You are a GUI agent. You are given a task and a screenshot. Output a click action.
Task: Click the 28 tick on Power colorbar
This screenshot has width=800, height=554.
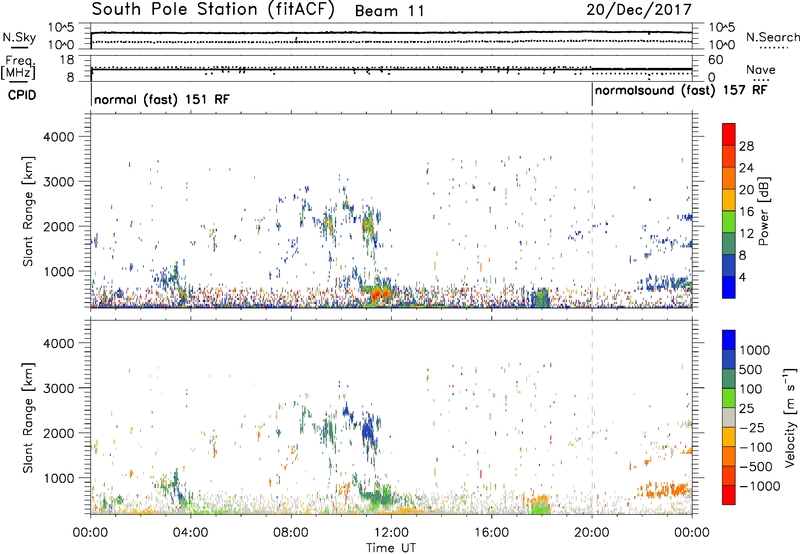[746, 146]
